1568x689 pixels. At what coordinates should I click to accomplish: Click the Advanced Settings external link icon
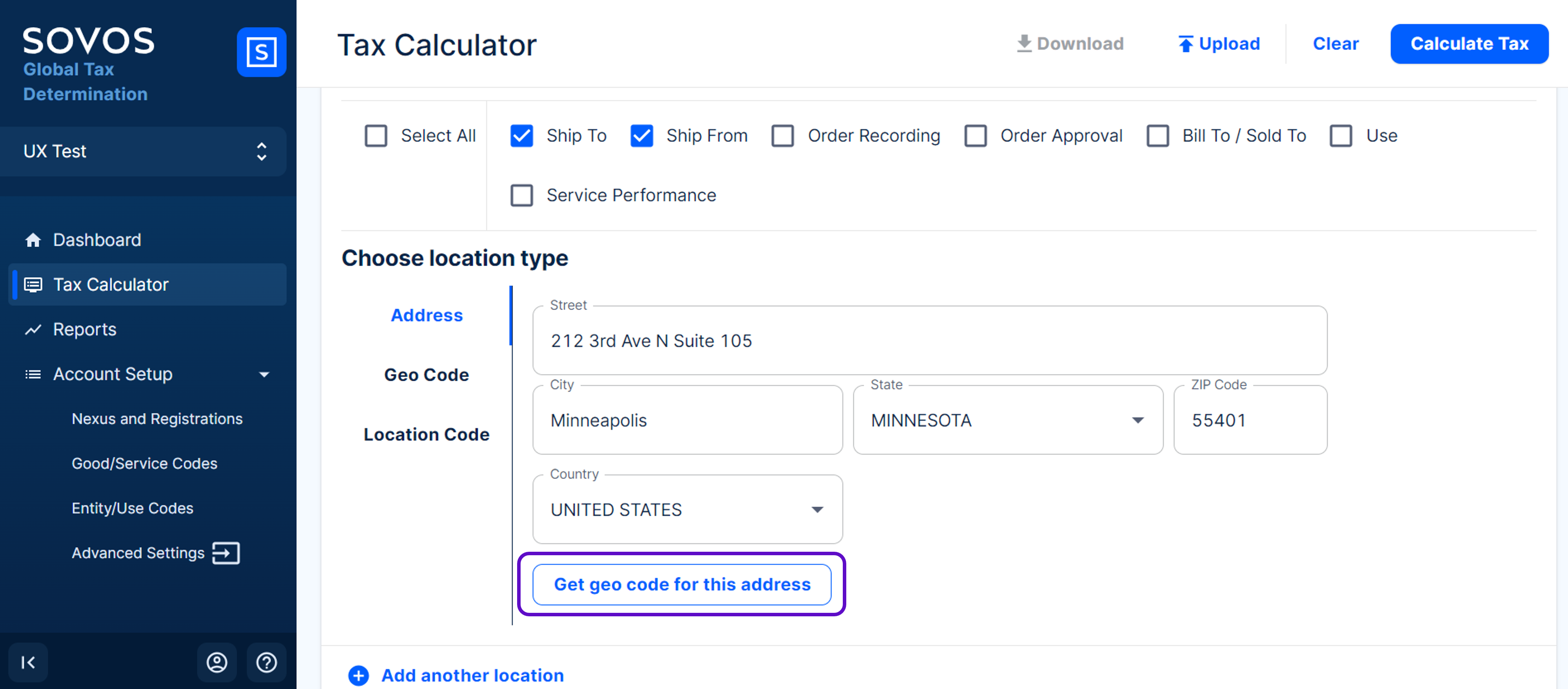point(226,553)
